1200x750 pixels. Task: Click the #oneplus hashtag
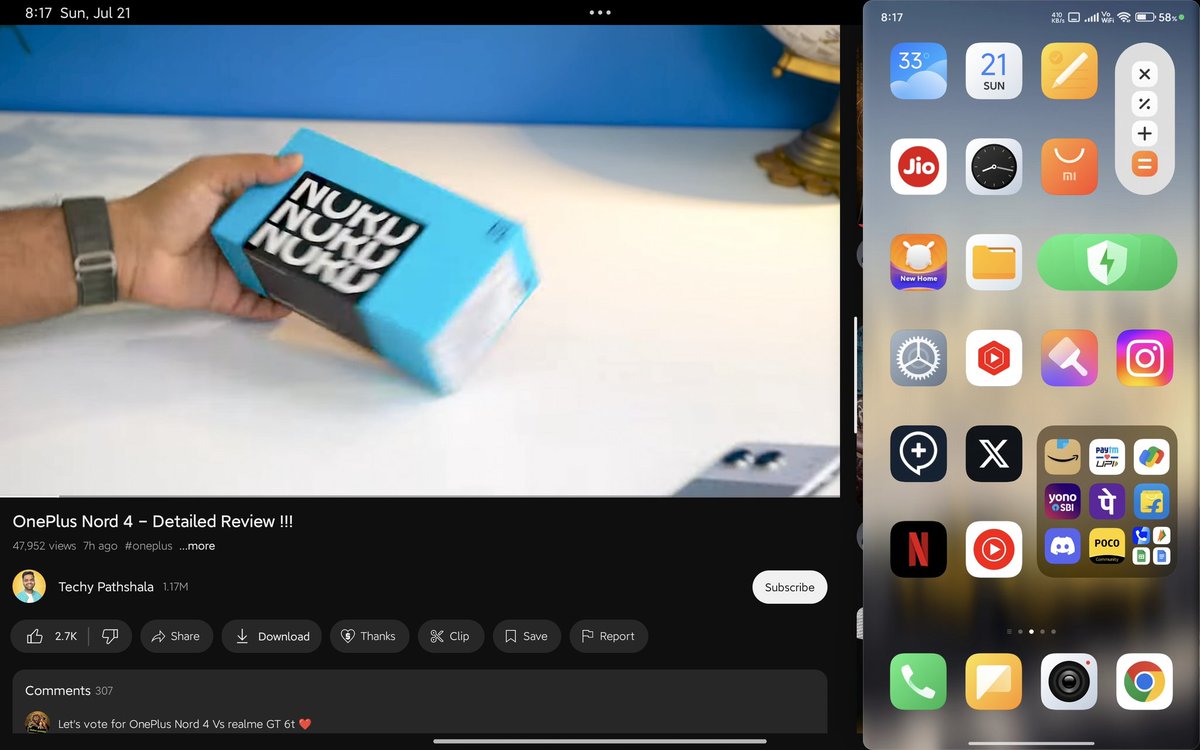click(x=148, y=546)
